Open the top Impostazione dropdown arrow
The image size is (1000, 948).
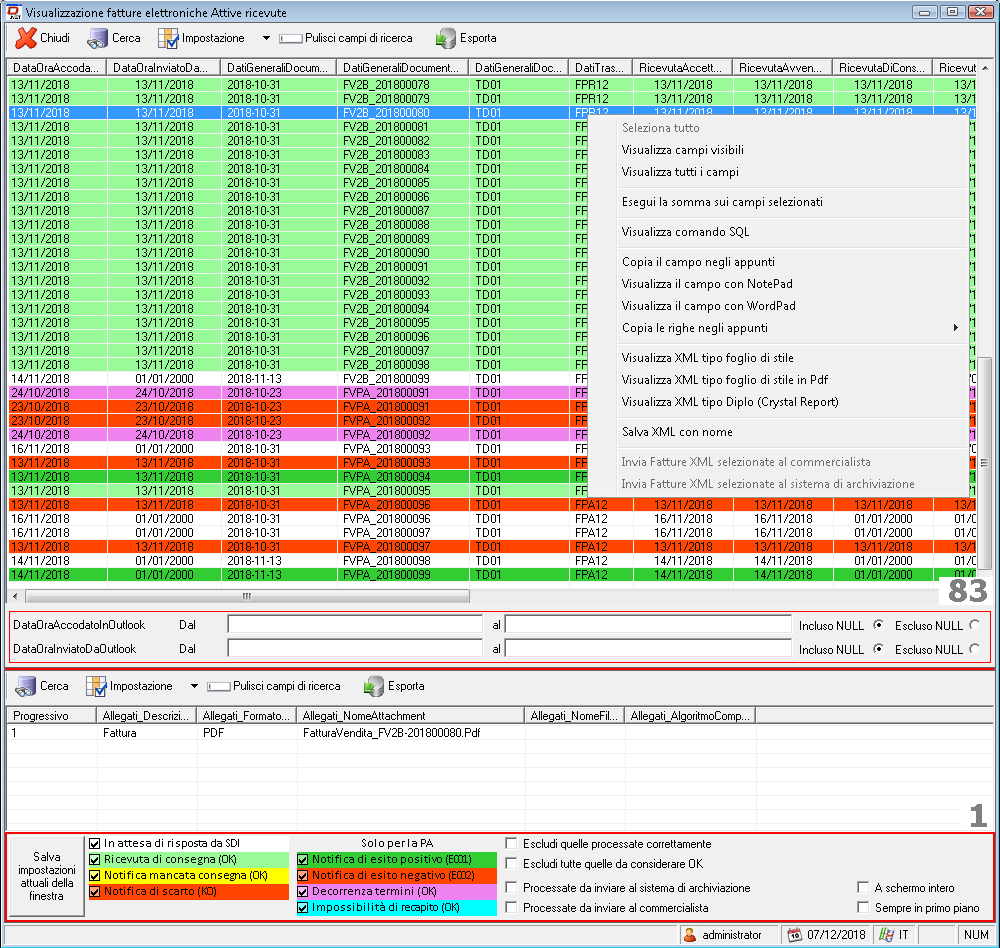pos(266,38)
